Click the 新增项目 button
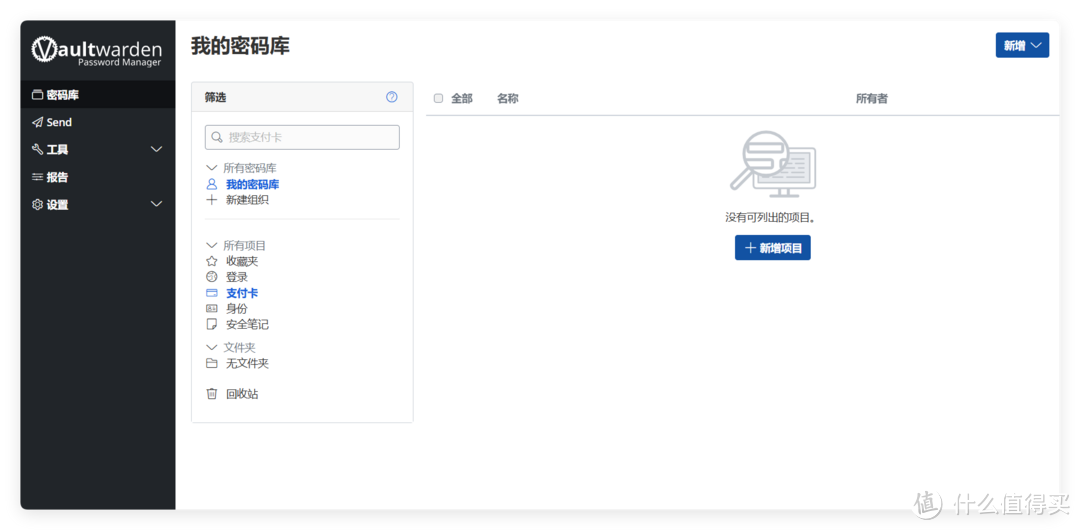This screenshot has height=530, width=1080. (x=773, y=248)
